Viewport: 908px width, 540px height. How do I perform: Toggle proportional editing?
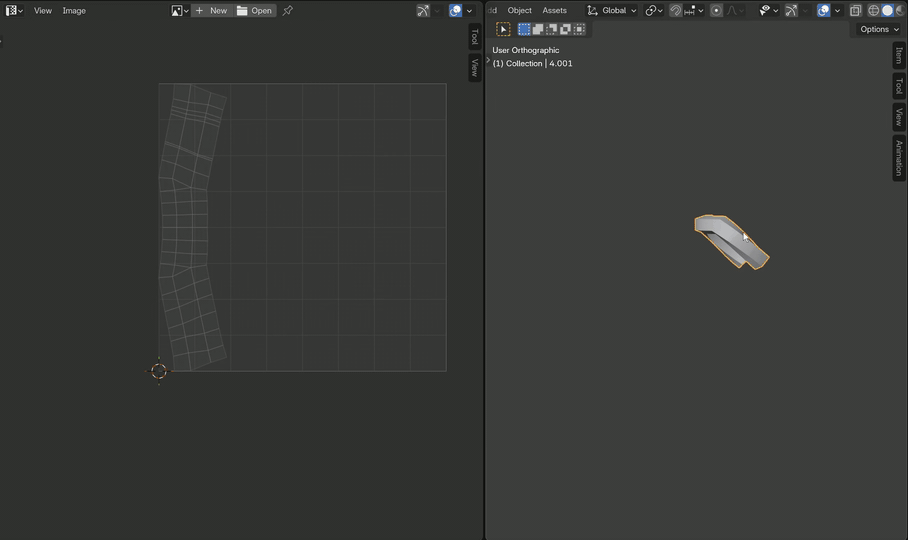[716, 10]
